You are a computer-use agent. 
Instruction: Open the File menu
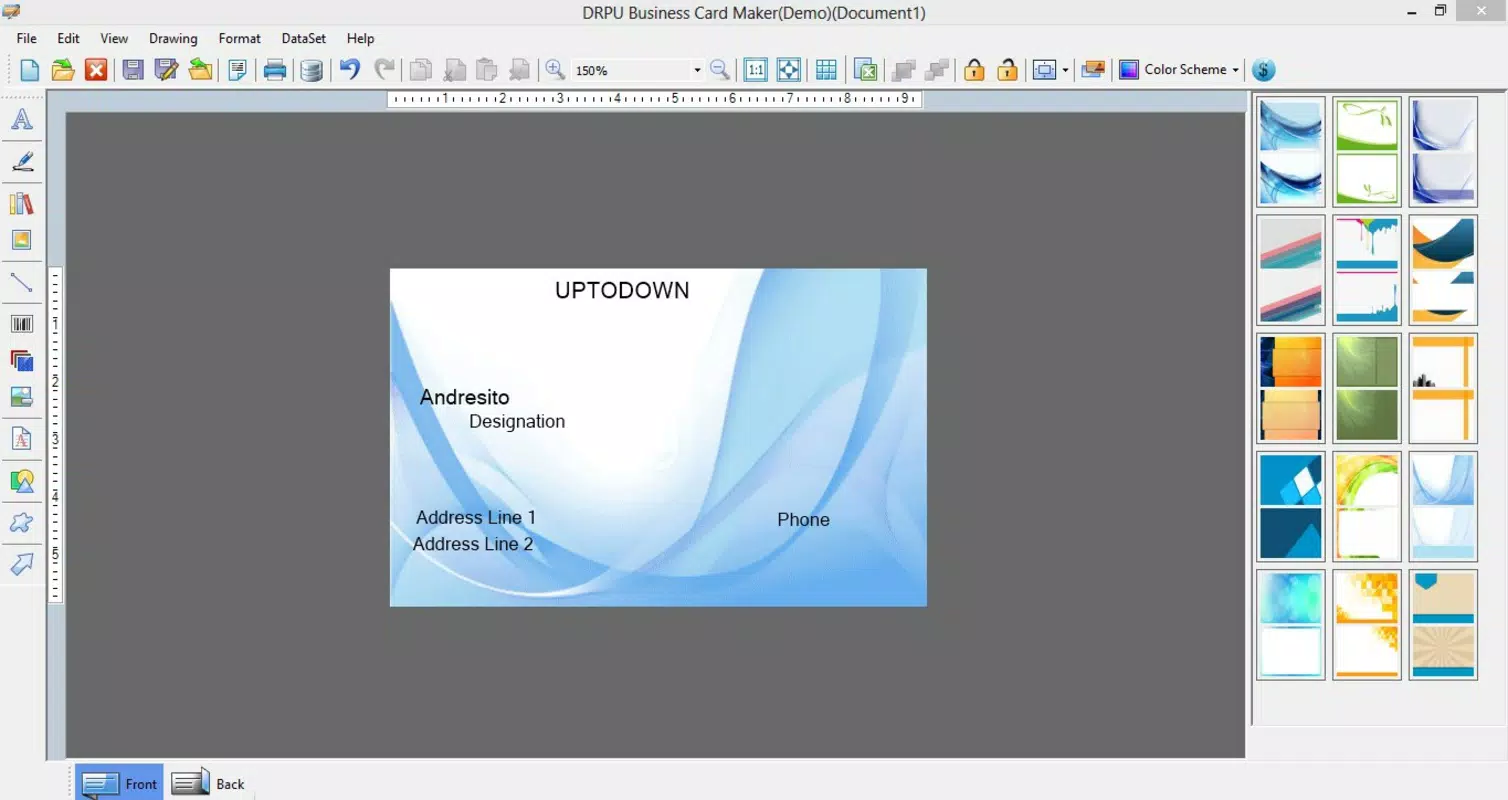pos(26,38)
